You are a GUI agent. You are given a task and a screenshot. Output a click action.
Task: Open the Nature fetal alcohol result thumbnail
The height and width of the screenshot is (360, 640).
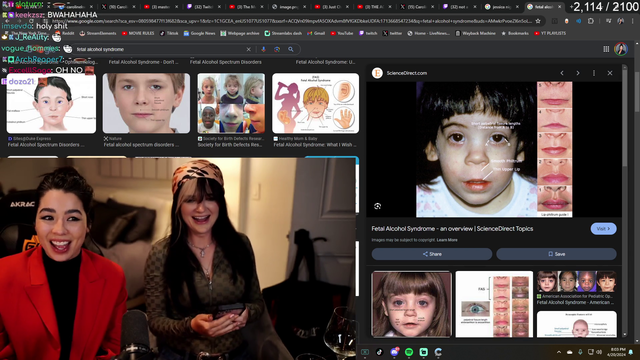(x=146, y=103)
